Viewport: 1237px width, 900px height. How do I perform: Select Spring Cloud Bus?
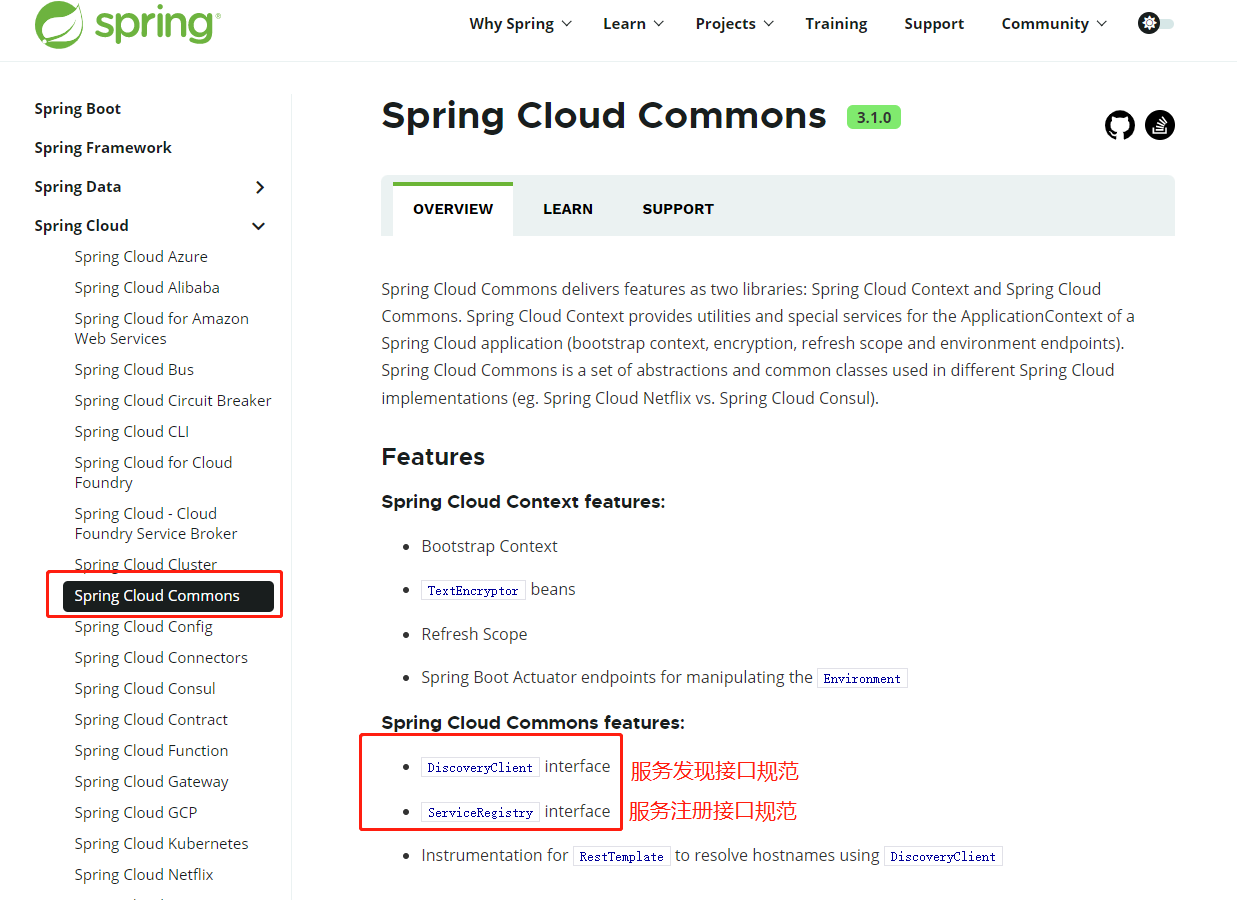pos(134,370)
